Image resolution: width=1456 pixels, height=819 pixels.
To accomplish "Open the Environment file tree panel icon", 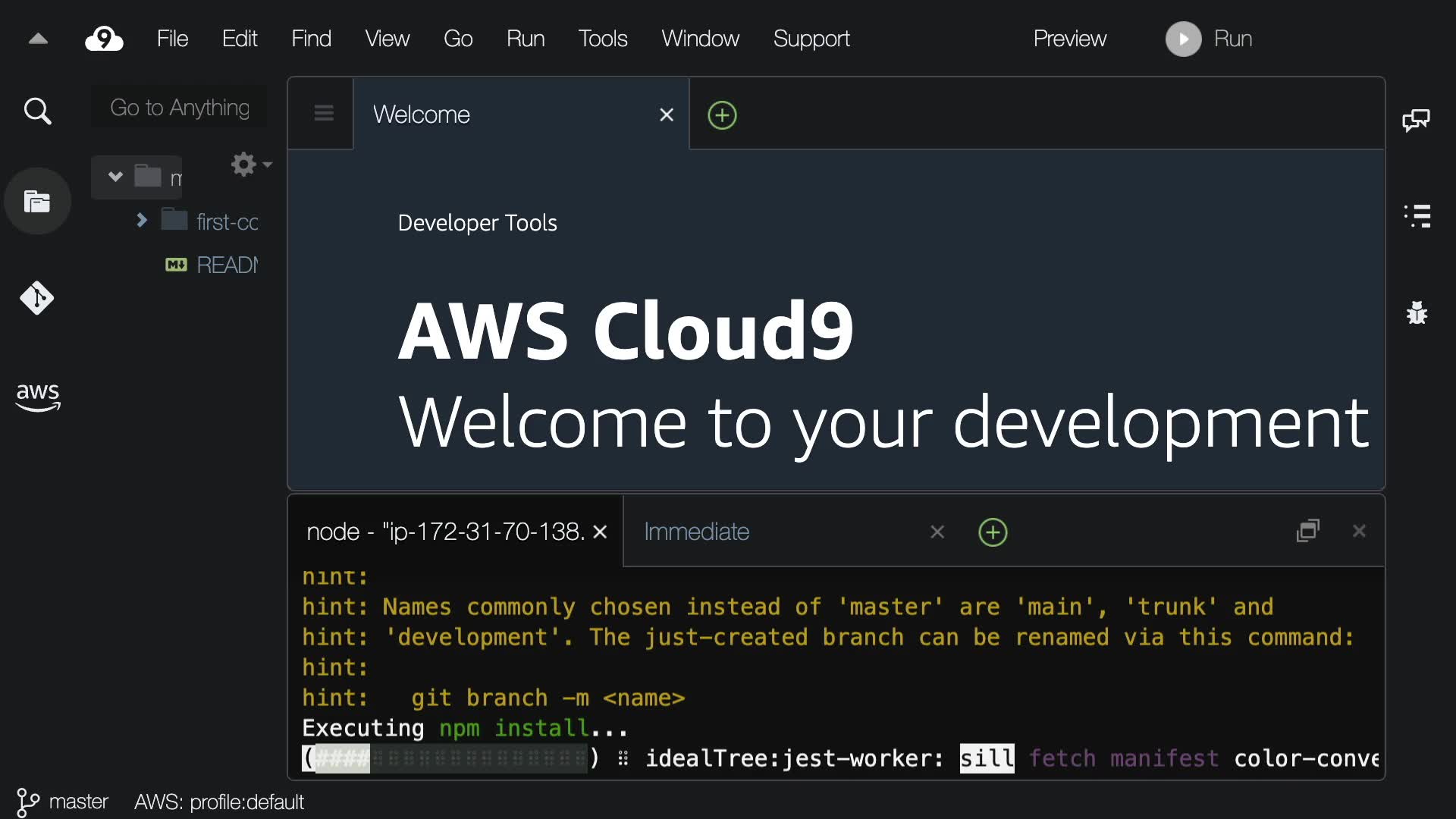I will (x=37, y=202).
